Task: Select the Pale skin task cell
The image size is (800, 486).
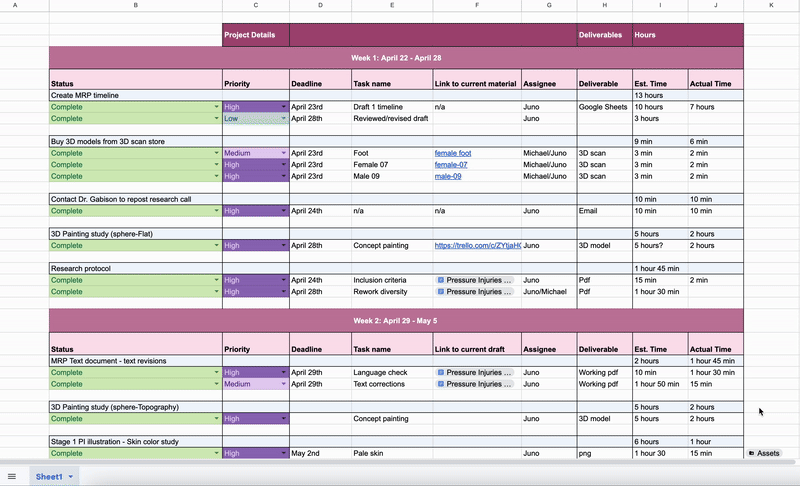Action: click(x=392, y=453)
